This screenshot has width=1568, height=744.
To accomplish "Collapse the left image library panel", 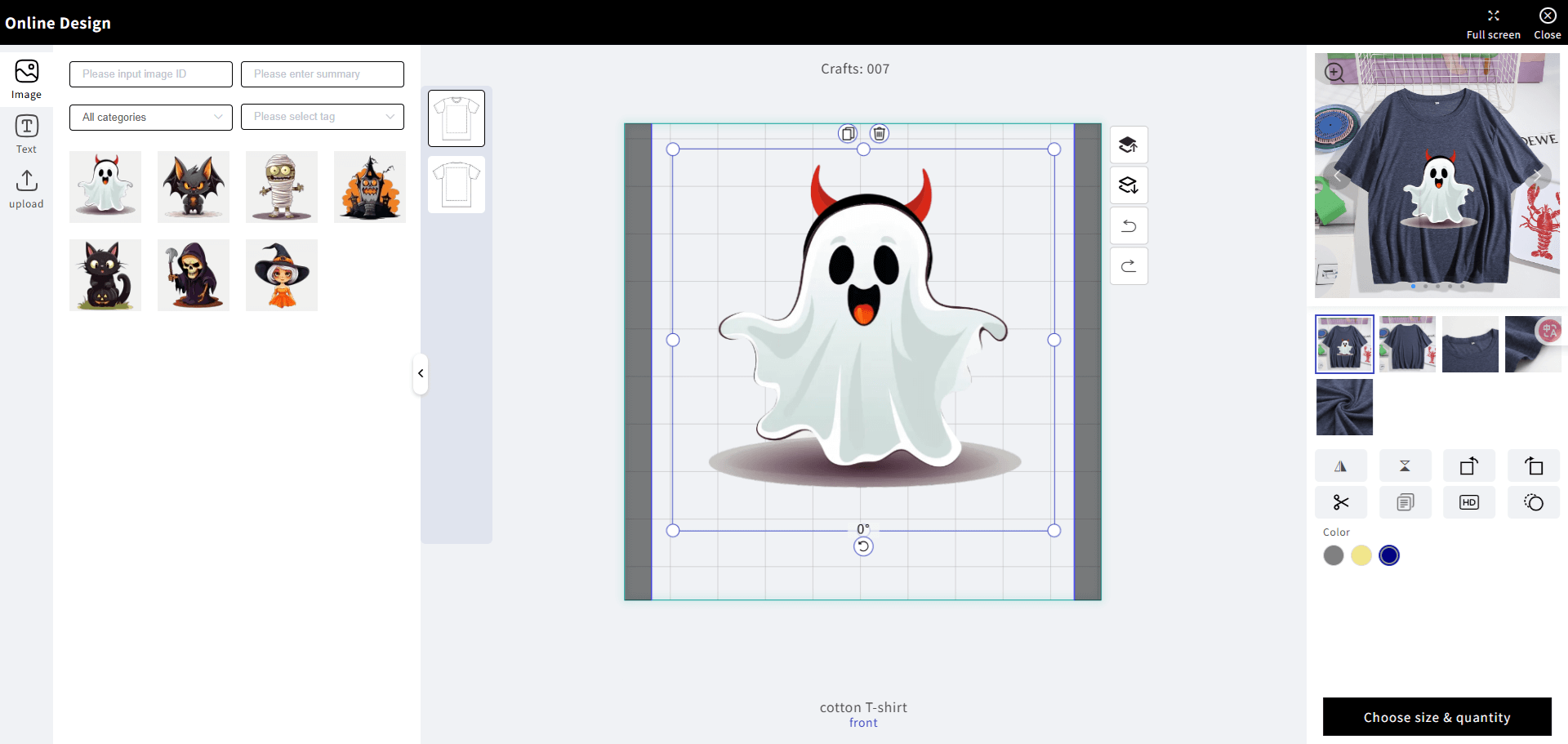I will [x=421, y=373].
